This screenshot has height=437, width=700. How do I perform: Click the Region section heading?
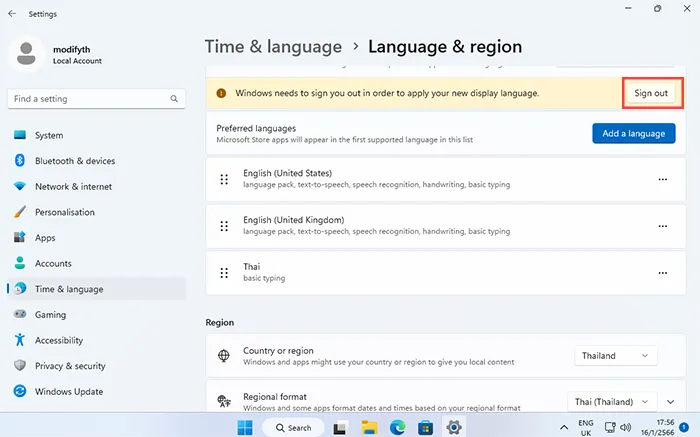coord(220,322)
